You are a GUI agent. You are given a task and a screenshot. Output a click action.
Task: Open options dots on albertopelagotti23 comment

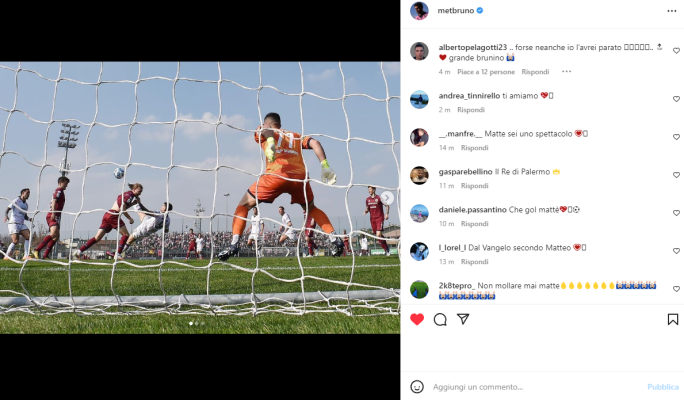pos(566,72)
